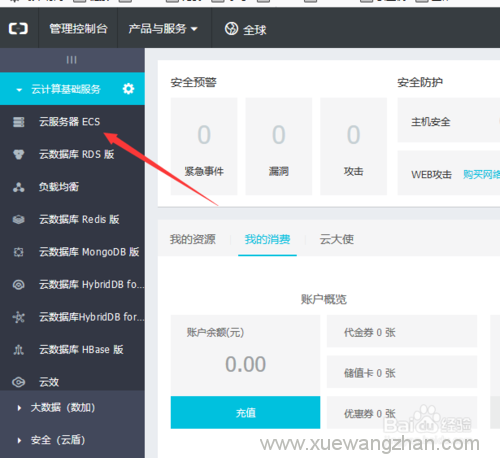Open the 产品与服务 dropdown menu
500x458 pixels.
[x=163, y=29]
